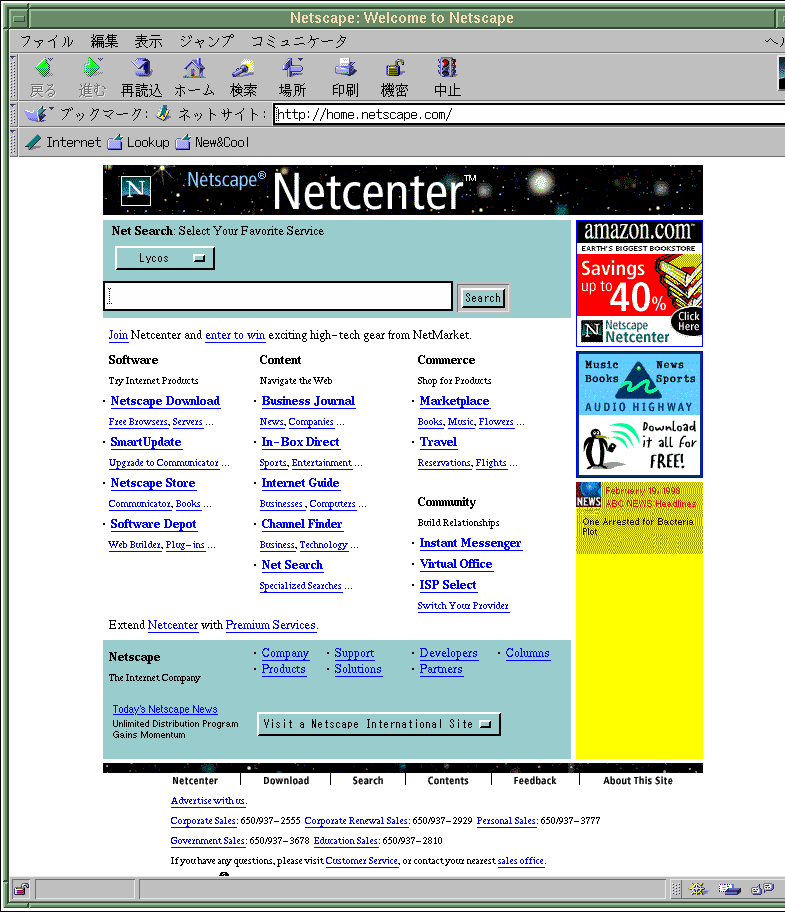785x912 pixels.
Task: Click the Search button next to query box
Action: (483, 298)
